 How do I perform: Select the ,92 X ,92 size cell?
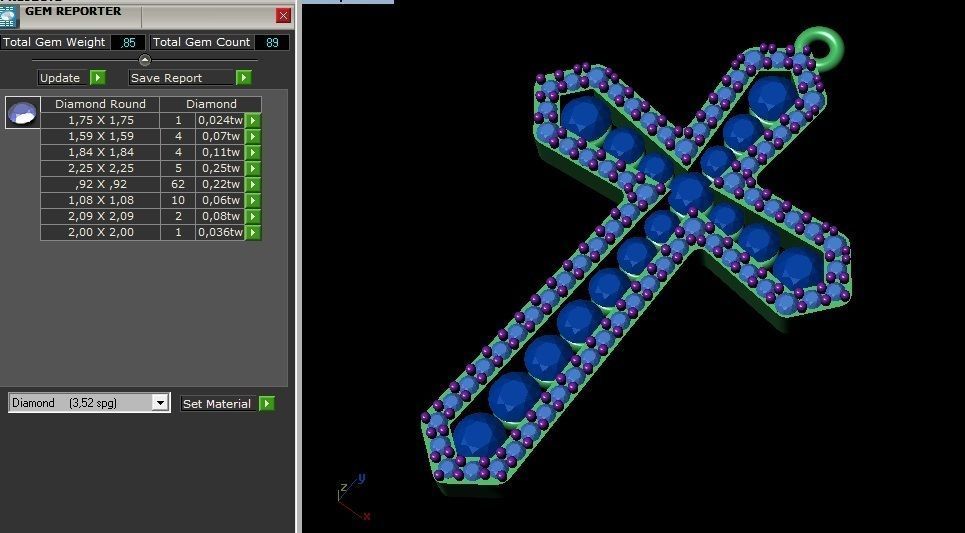tap(100, 184)
